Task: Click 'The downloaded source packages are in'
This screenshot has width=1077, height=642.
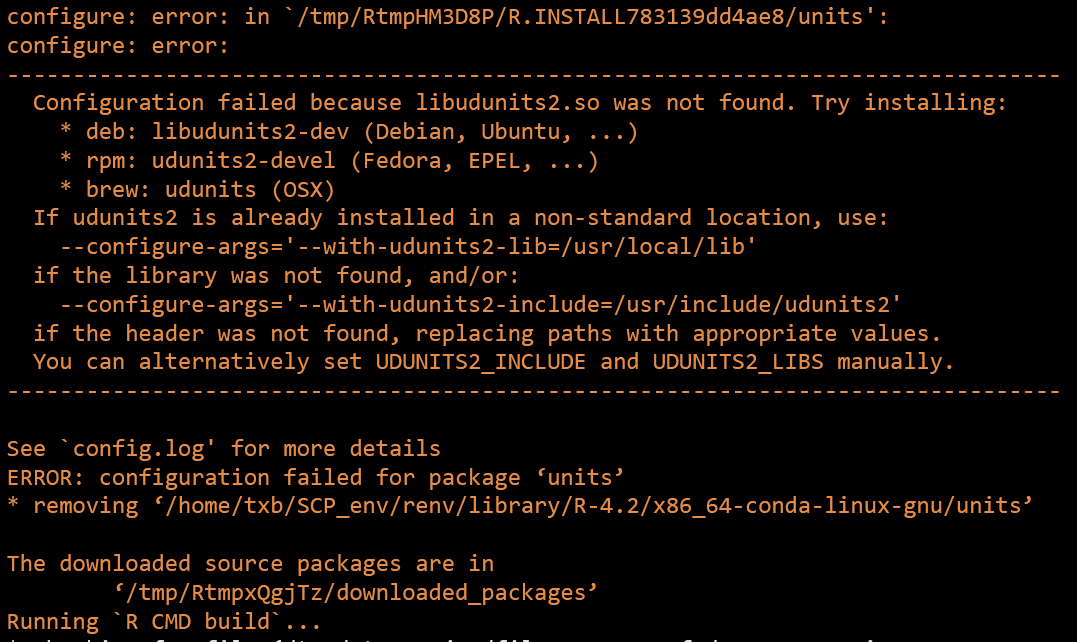Action: coord(250,563)
